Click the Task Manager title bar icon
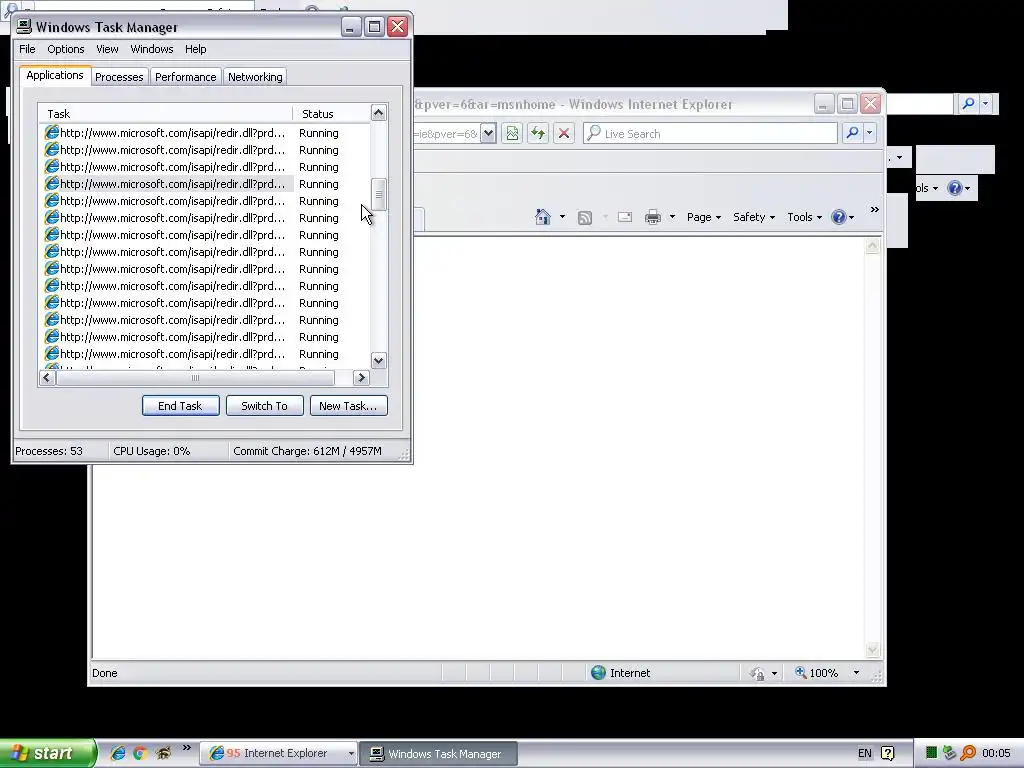This screenshot has height=768, width=1024. click(x=24, y=26)
